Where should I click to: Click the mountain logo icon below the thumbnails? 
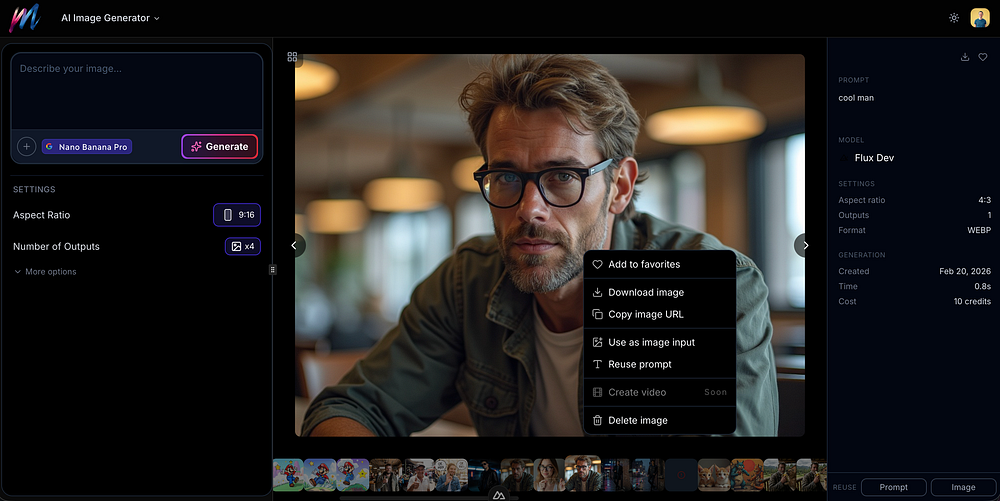[499, 495]
